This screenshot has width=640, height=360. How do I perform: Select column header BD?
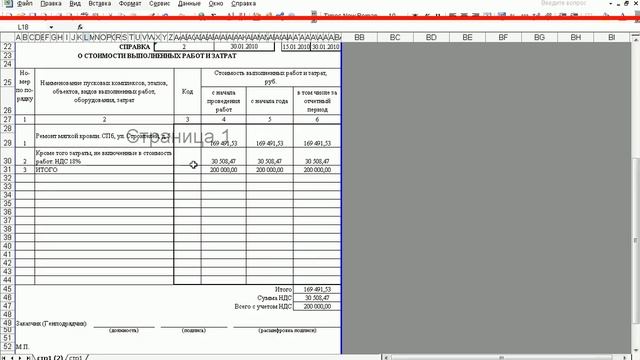click(x=431, y=37)
